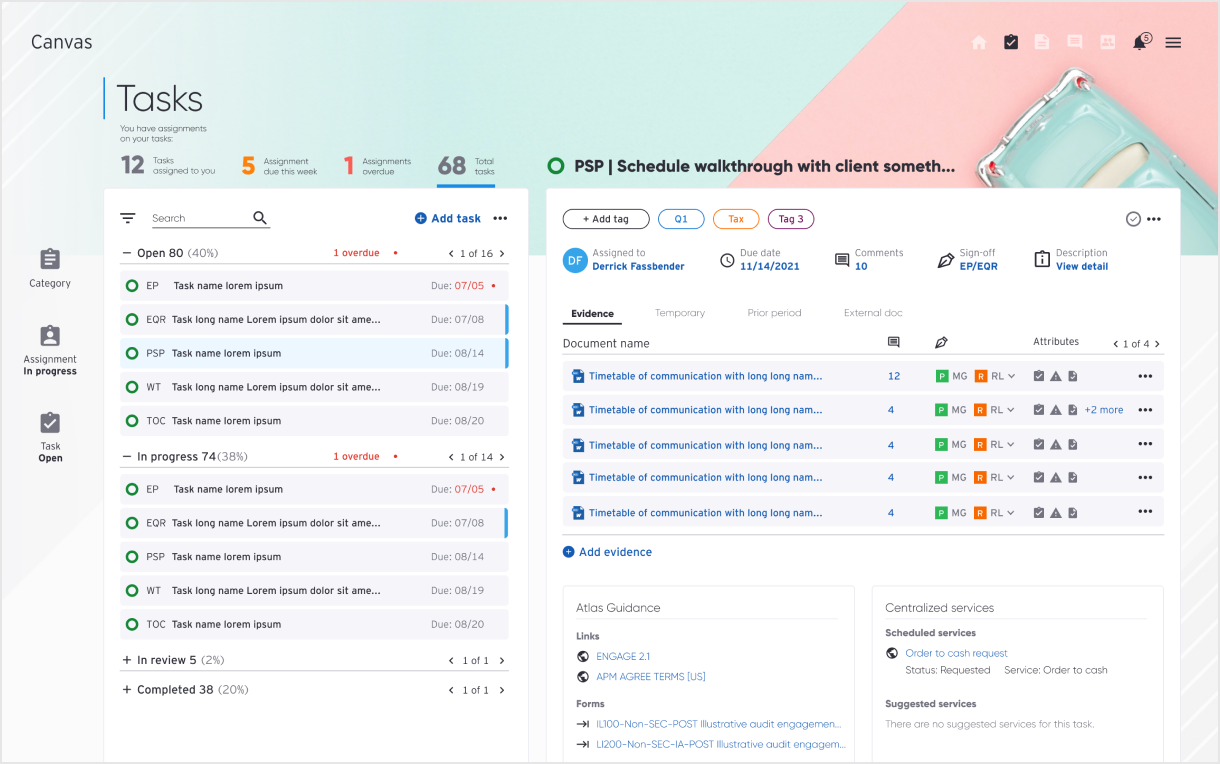Toggle status circle of Open TOC task
This screenshot has width=1220, height=764.
pyautogui.click(x=132, y=421)
